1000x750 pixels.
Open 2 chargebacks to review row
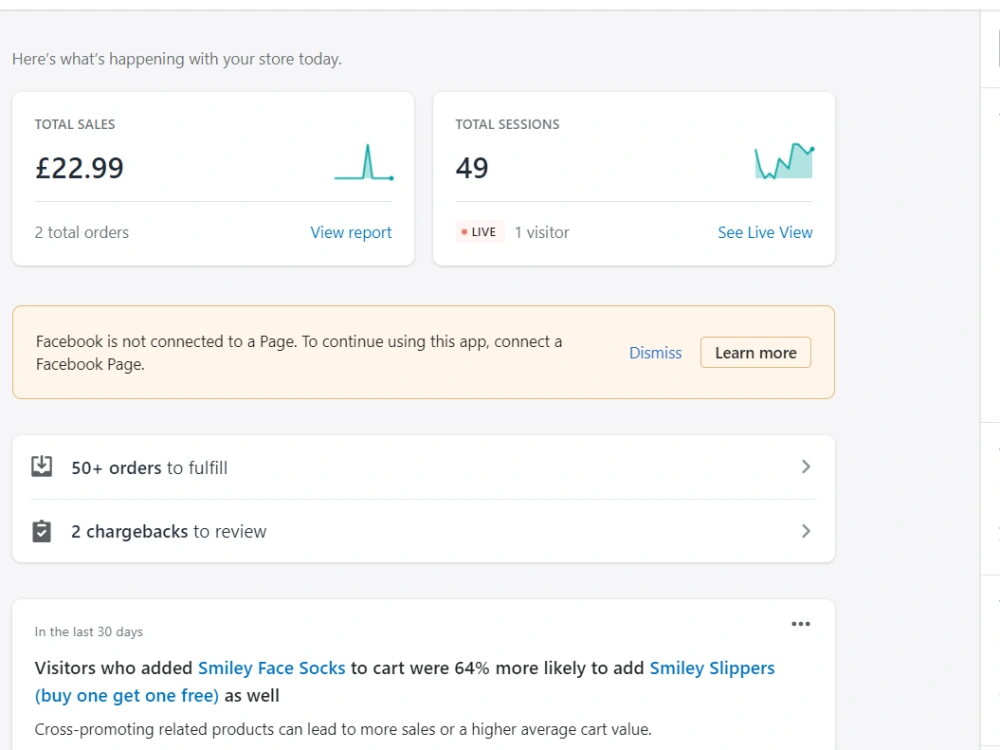[423, 531]
